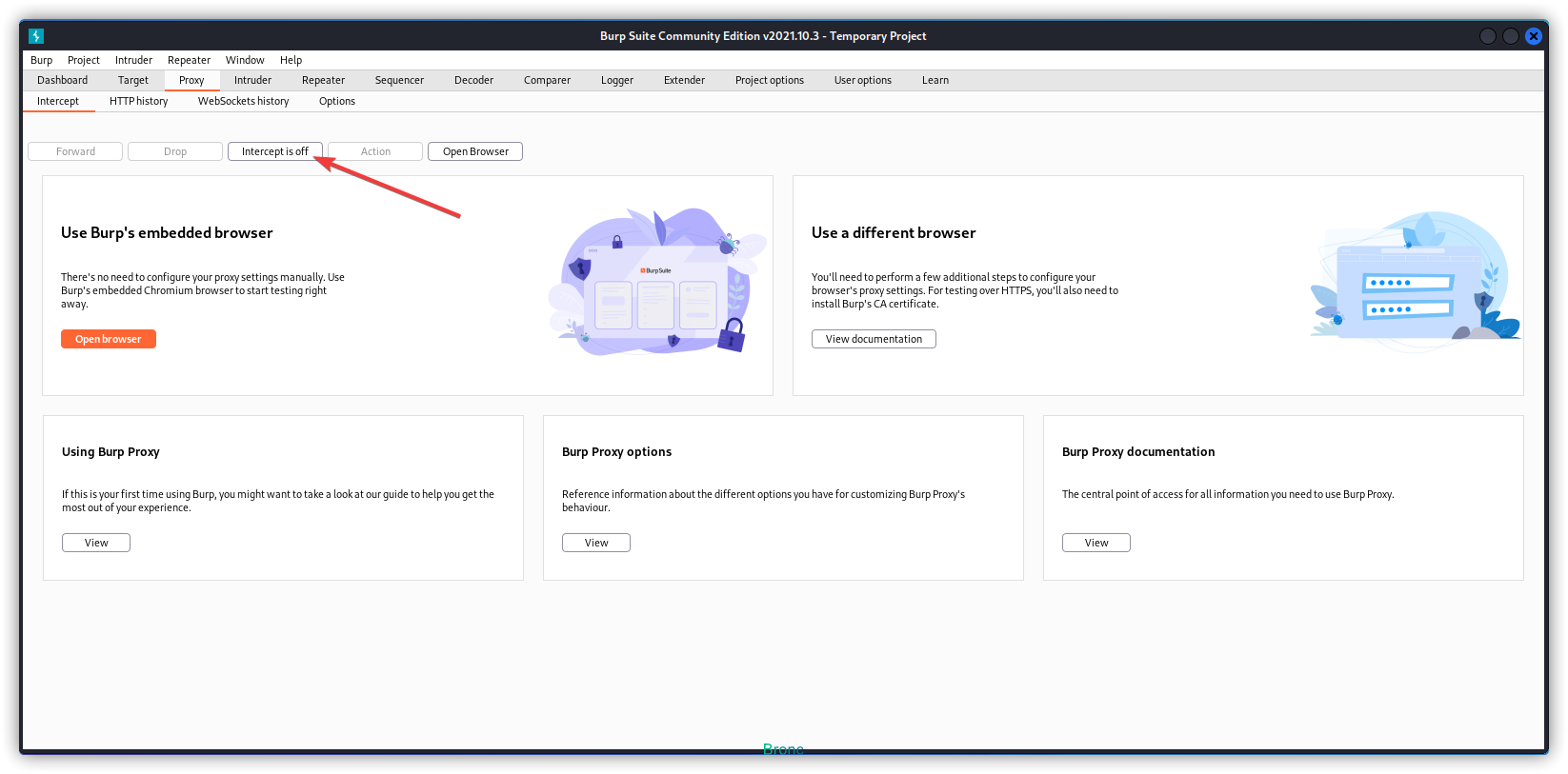
Task: Click the Burp Proxy documentation heading
Action: click(1138, 452)
